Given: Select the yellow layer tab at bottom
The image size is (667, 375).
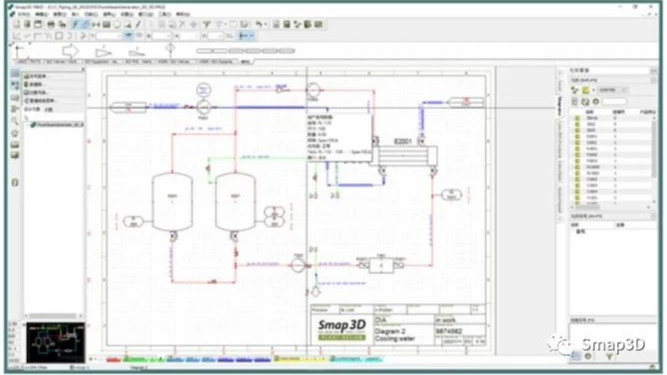Looking at the screenshot, I should [x=299, y=359].
